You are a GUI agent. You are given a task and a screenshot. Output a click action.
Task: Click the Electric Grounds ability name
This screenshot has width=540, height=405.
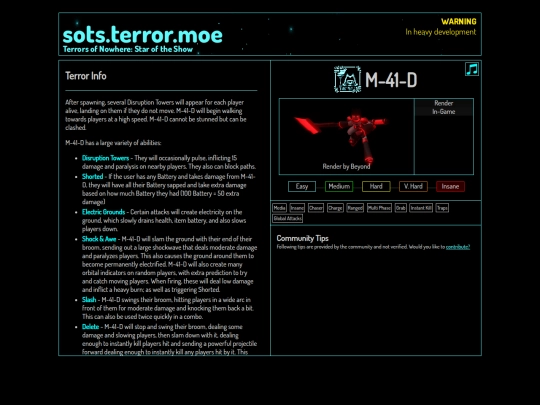103,212
